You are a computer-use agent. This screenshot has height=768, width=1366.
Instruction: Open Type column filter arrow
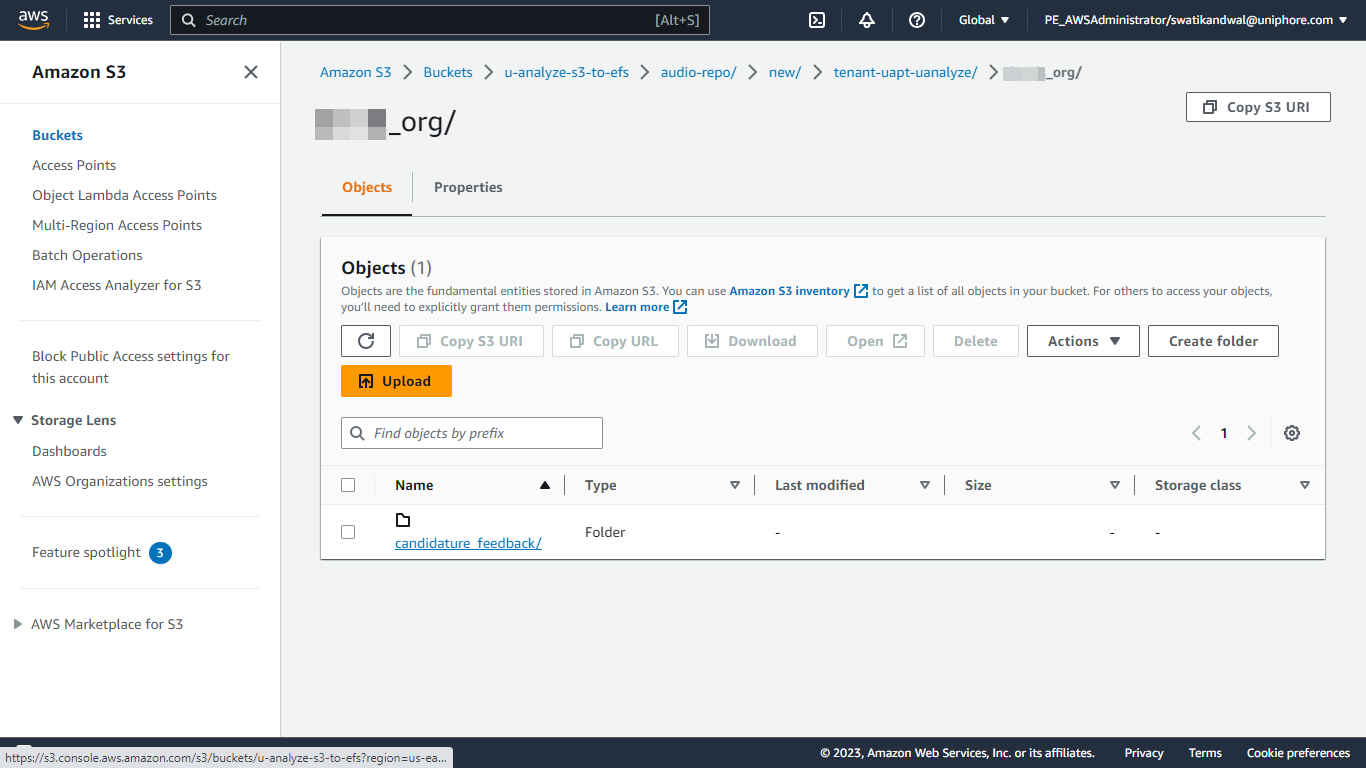pyautogui.click(x=735, y=485)
